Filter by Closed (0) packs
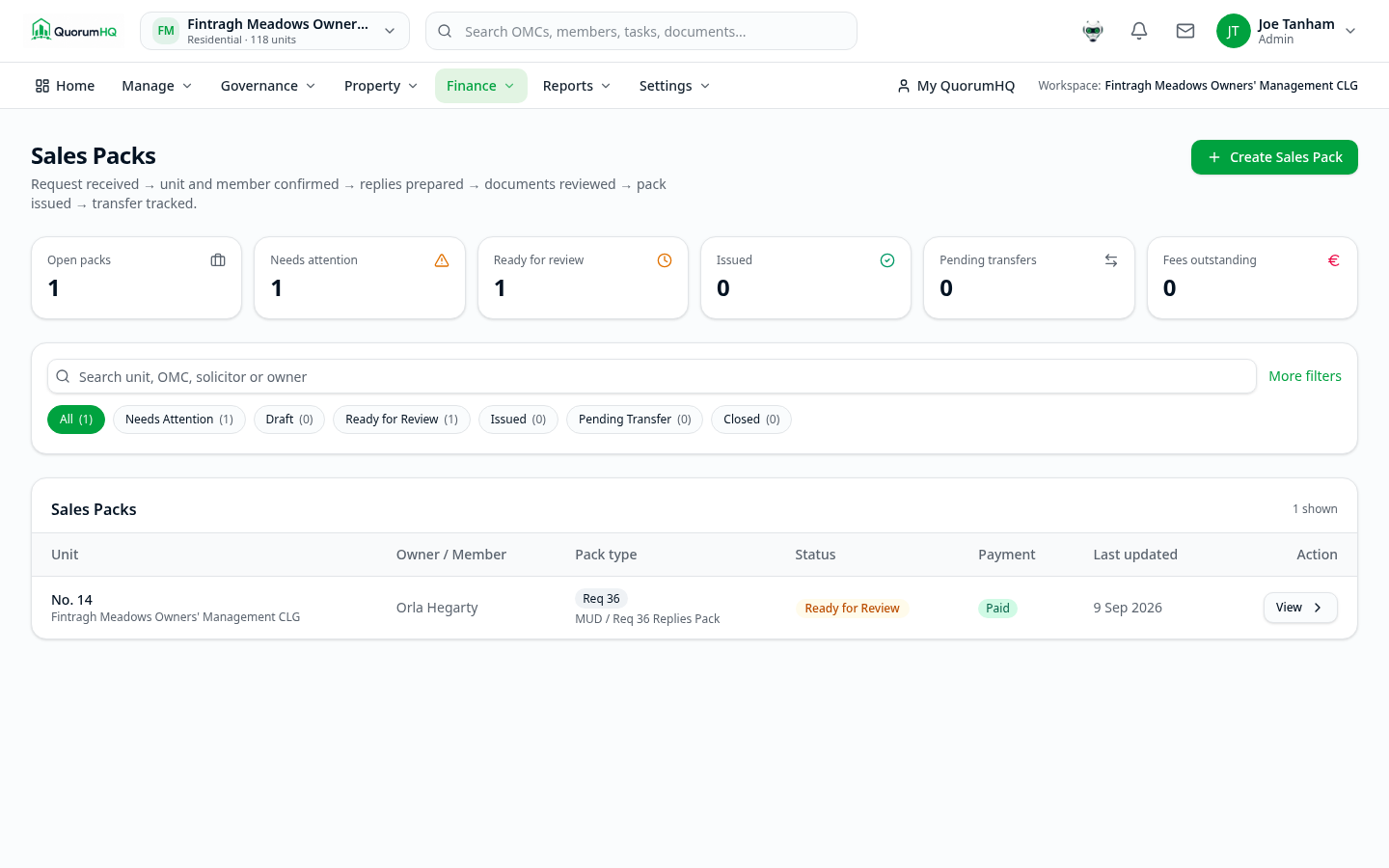This screenshot has width=1389, height=868. 751,420
